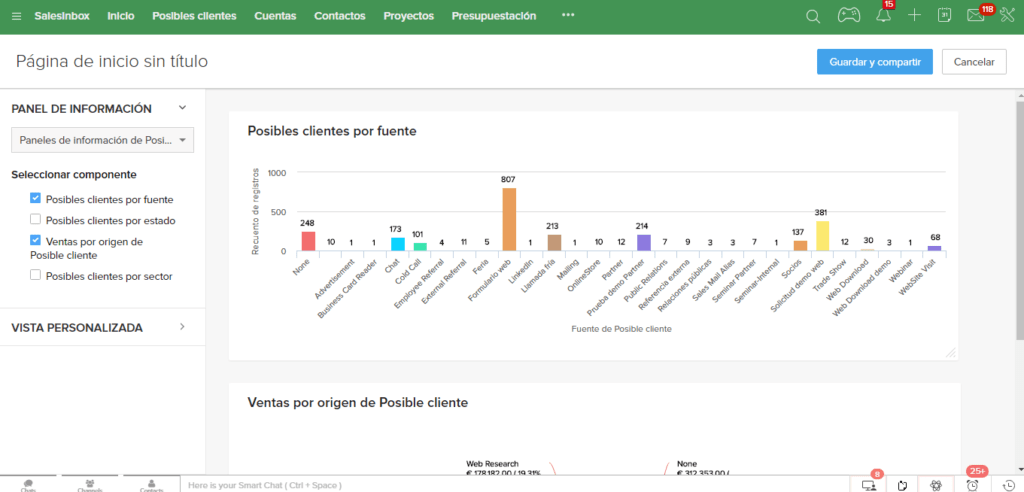Open Channels in bottom bar
This screenshot has height=492, width=1024.
89,485
